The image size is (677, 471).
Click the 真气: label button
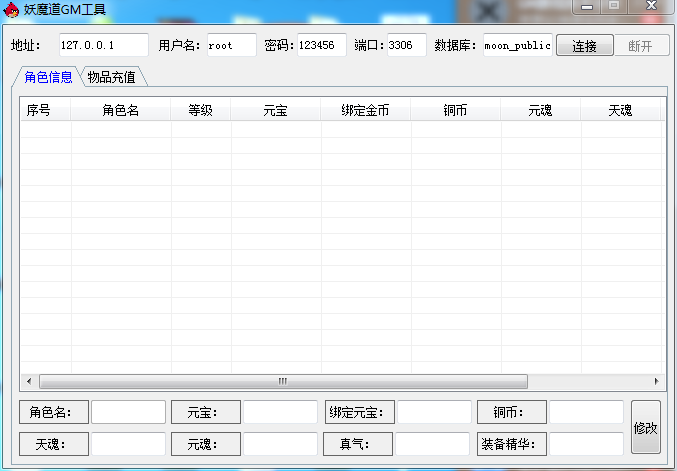358,444
